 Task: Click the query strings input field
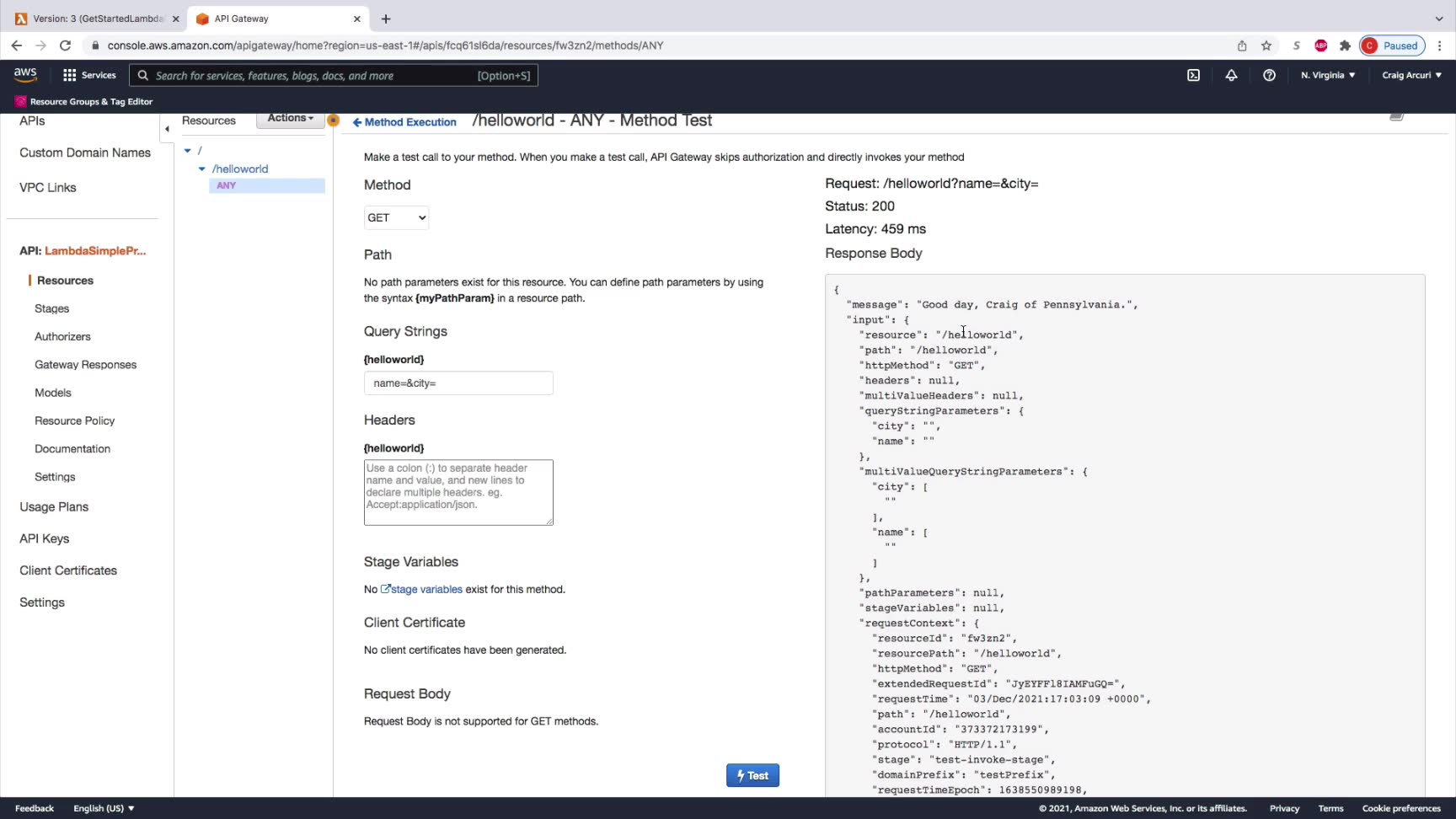(458, 383)
